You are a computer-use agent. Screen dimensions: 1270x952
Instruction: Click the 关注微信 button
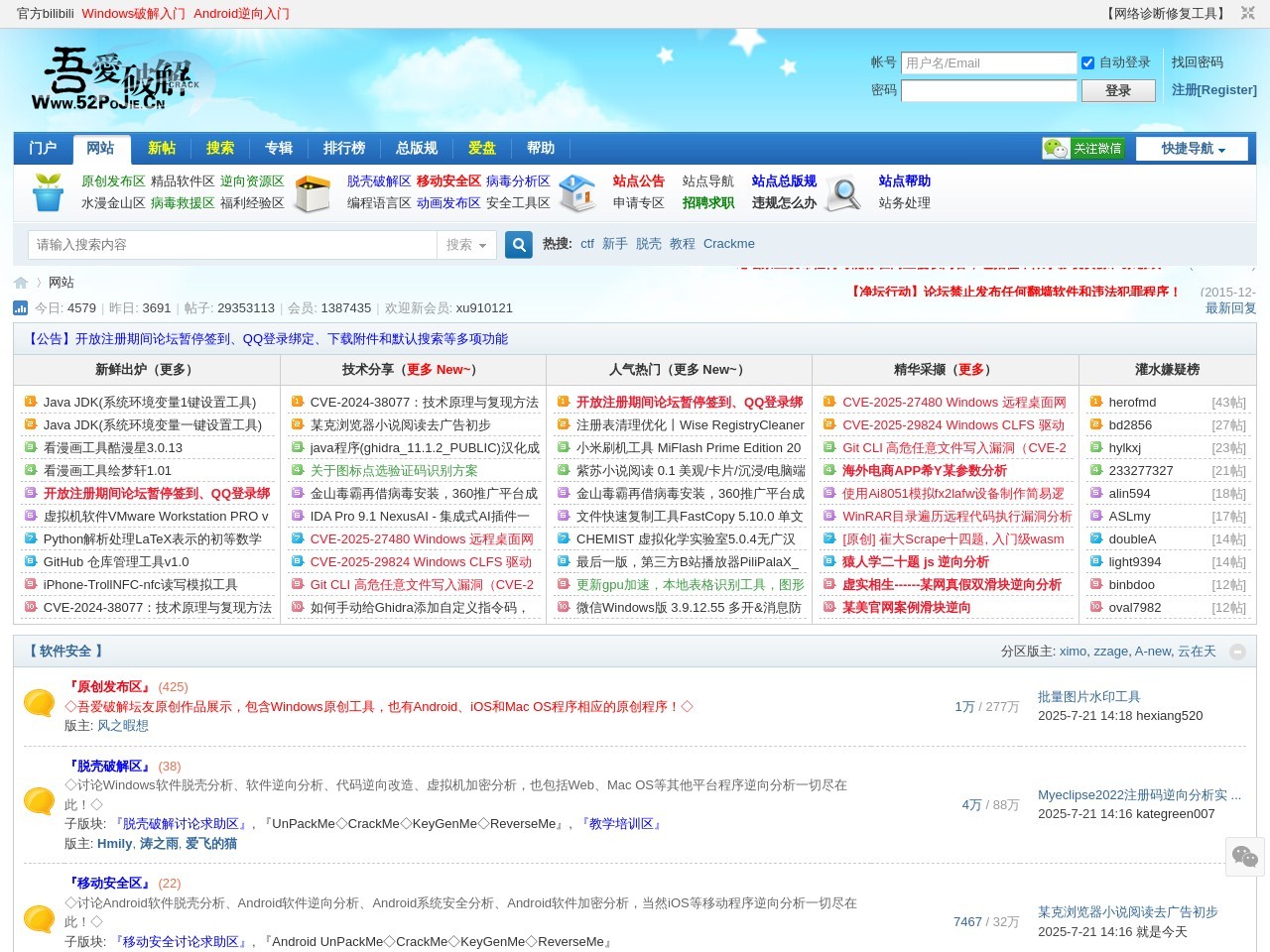click(1082, 149)
